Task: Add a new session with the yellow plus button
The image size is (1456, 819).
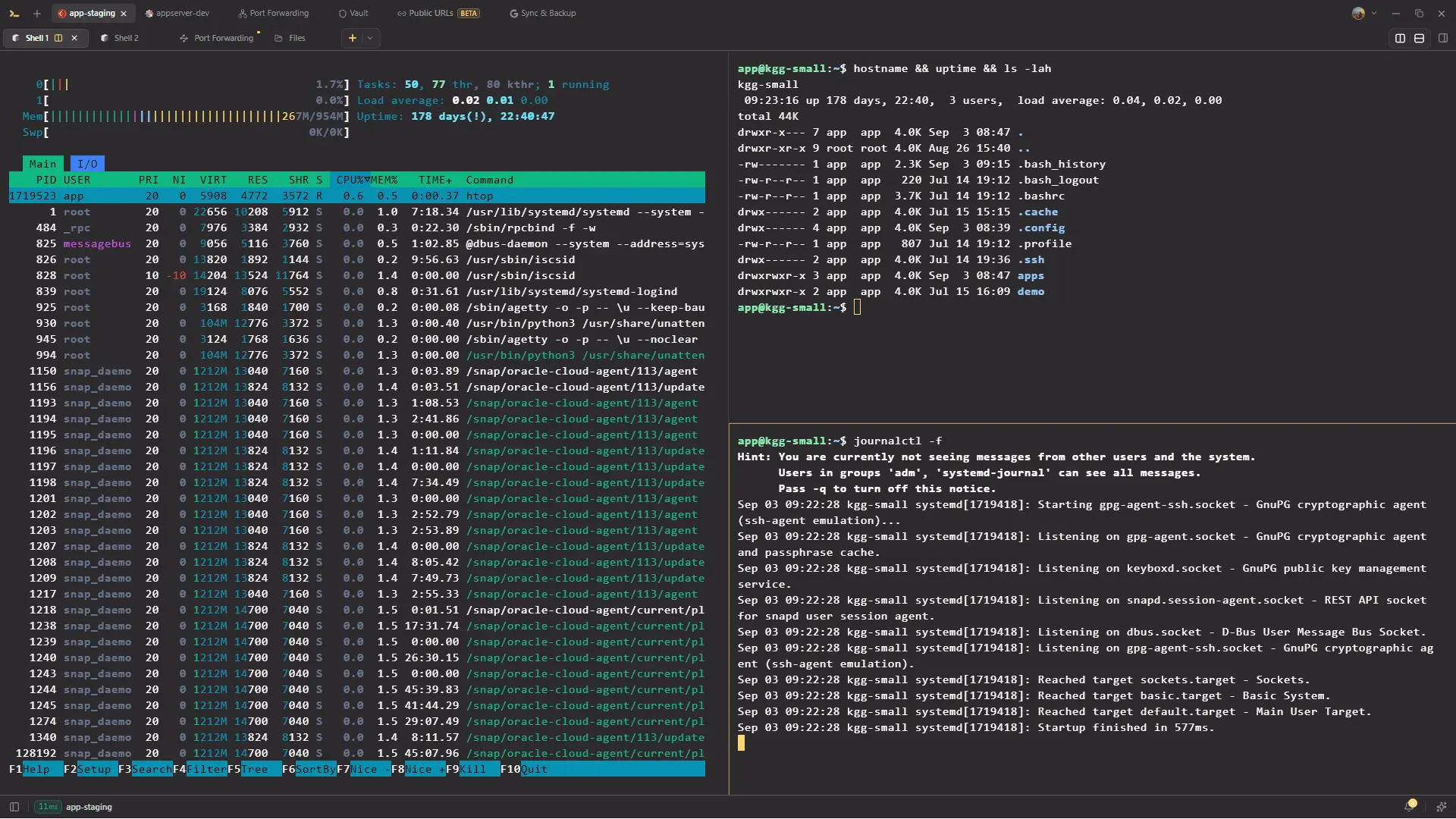Action: point(352,38)
